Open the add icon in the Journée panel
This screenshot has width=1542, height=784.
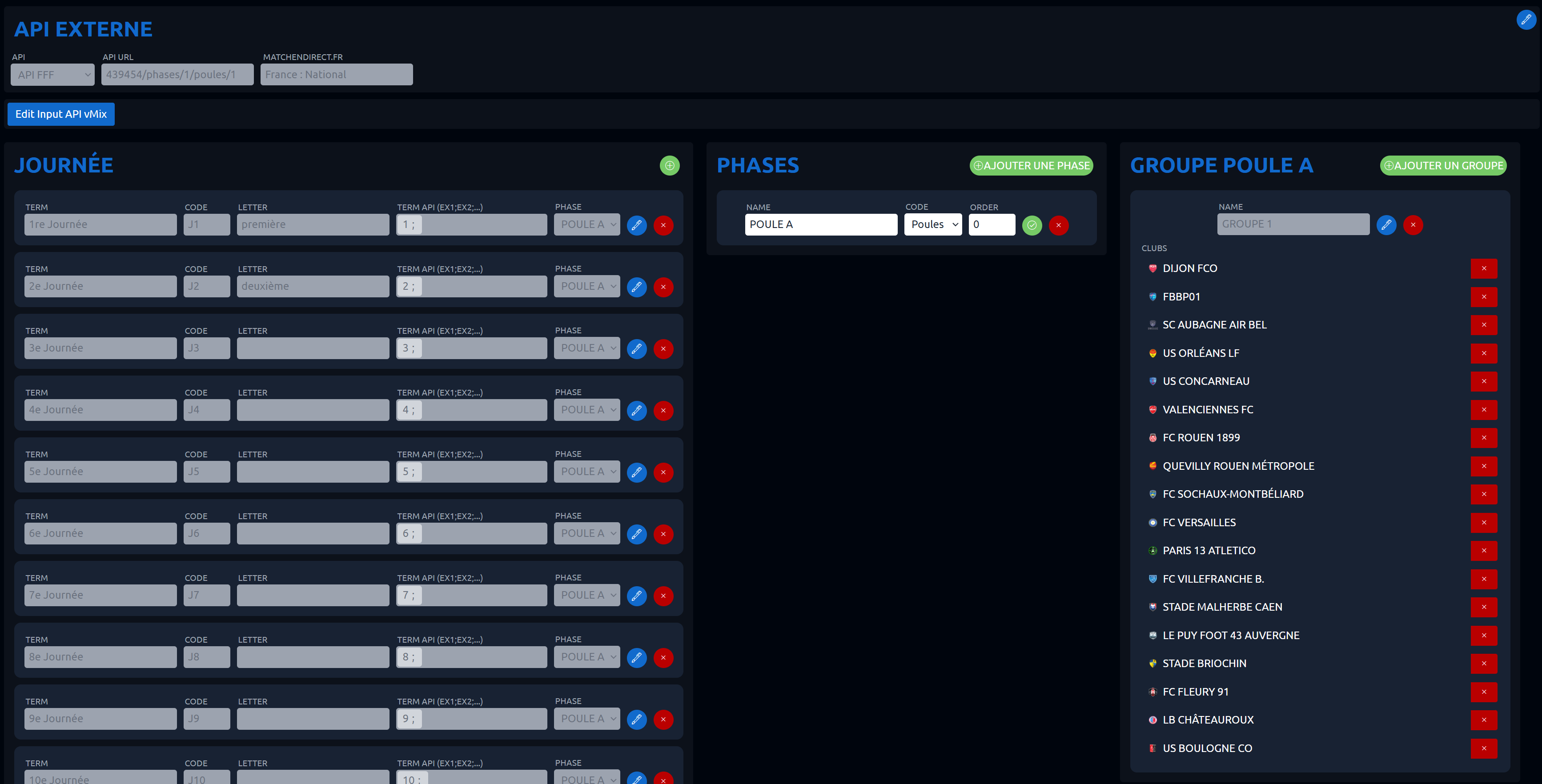670,166
